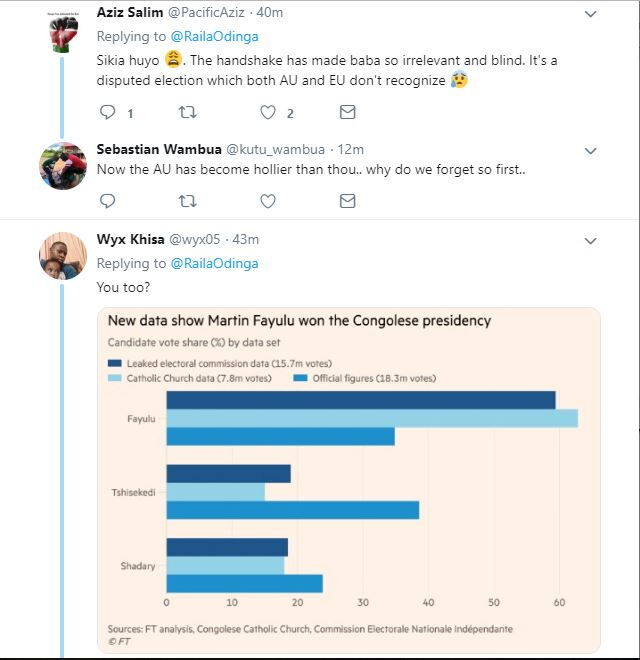
Task: Send Aziz Salim's tweet via direct message
Action: click(x=347, y=112)
